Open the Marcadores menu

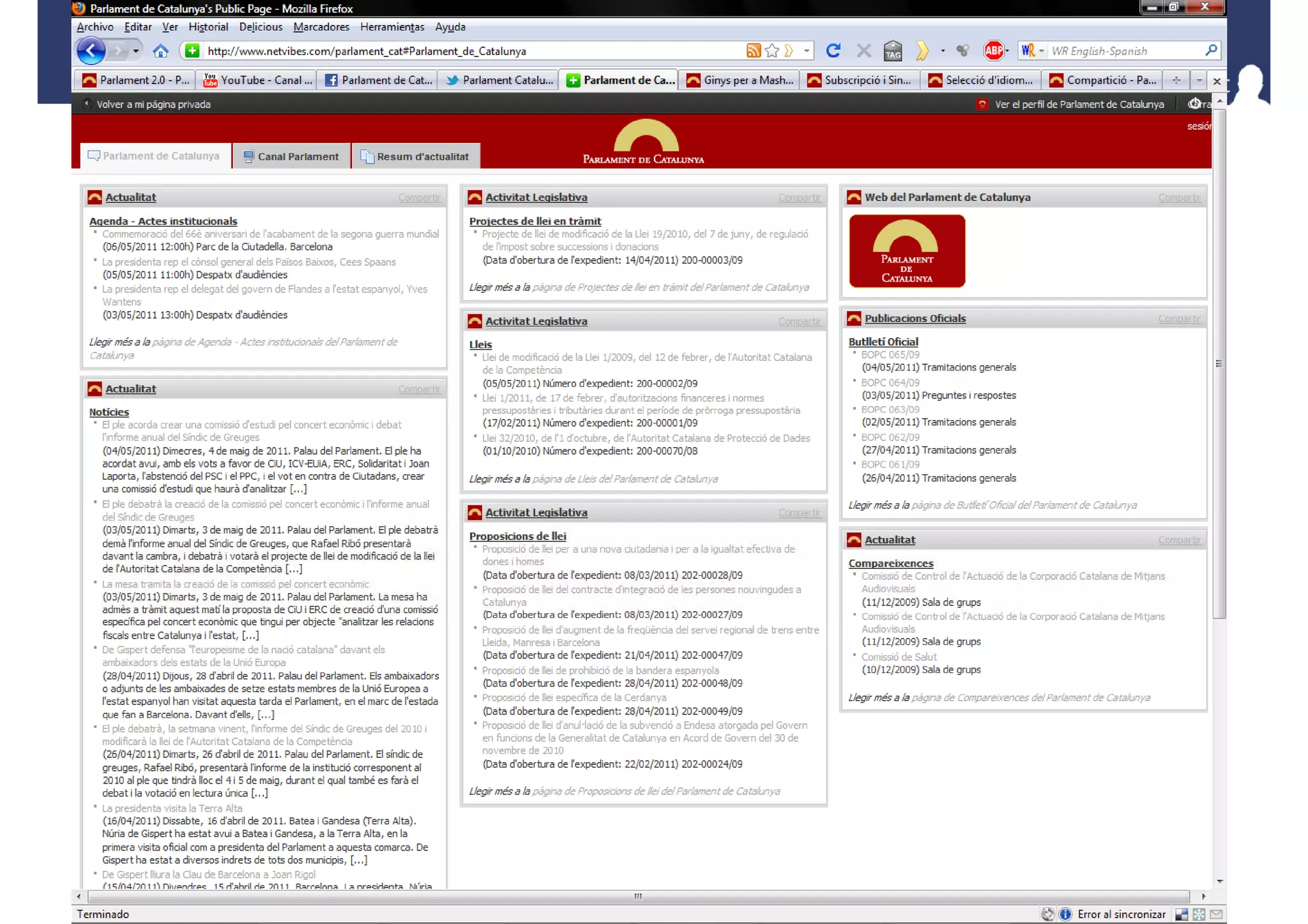pyautogui.click(x=321, y=27)
